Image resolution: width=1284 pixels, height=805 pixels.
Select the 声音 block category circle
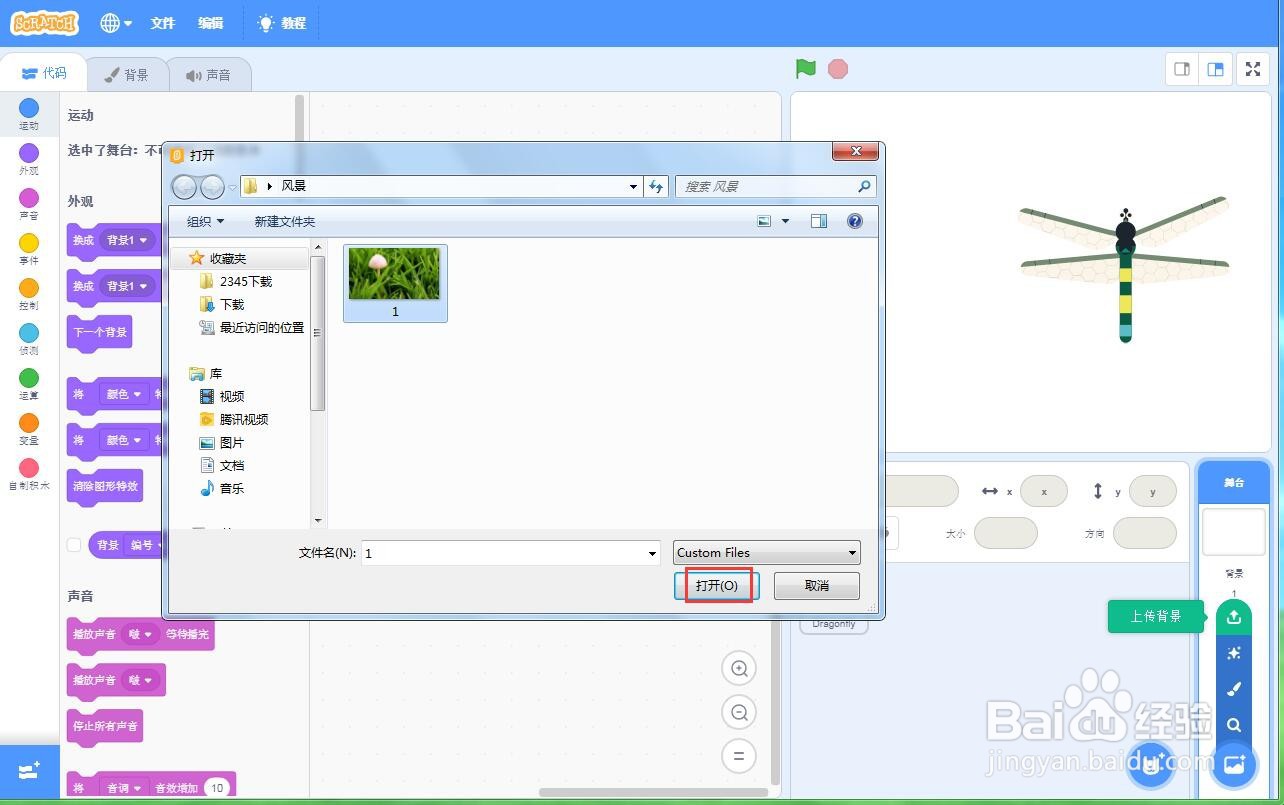click(x=29, y=198)
